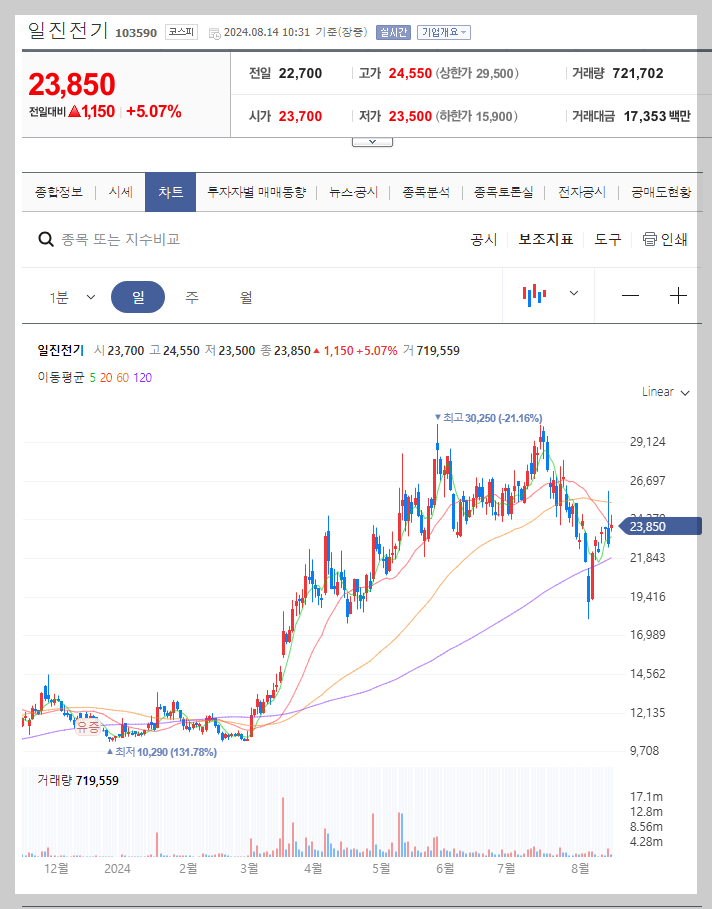Click the 보조지표 button

coord(546,239)
